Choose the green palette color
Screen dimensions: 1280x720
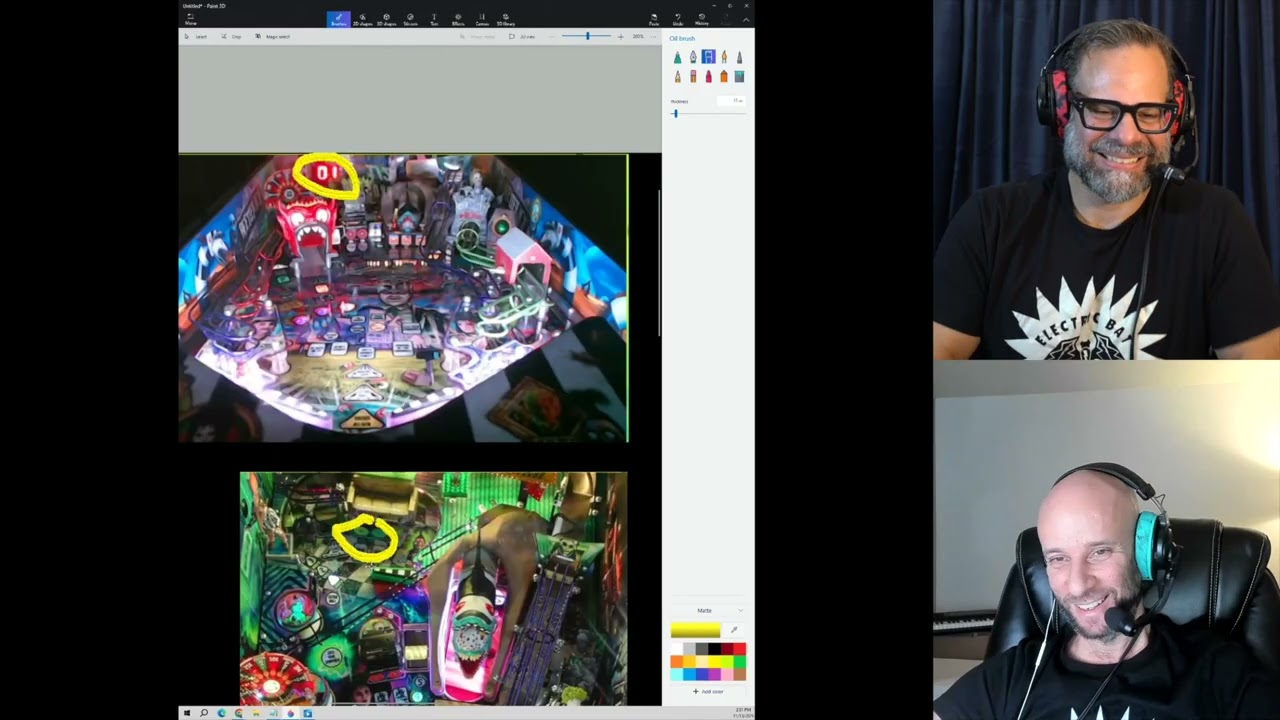coord(739,661)
